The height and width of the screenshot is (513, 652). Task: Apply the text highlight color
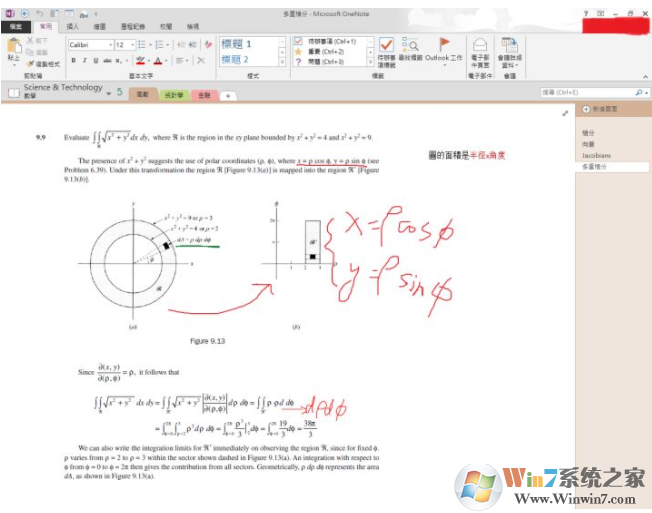141,60
